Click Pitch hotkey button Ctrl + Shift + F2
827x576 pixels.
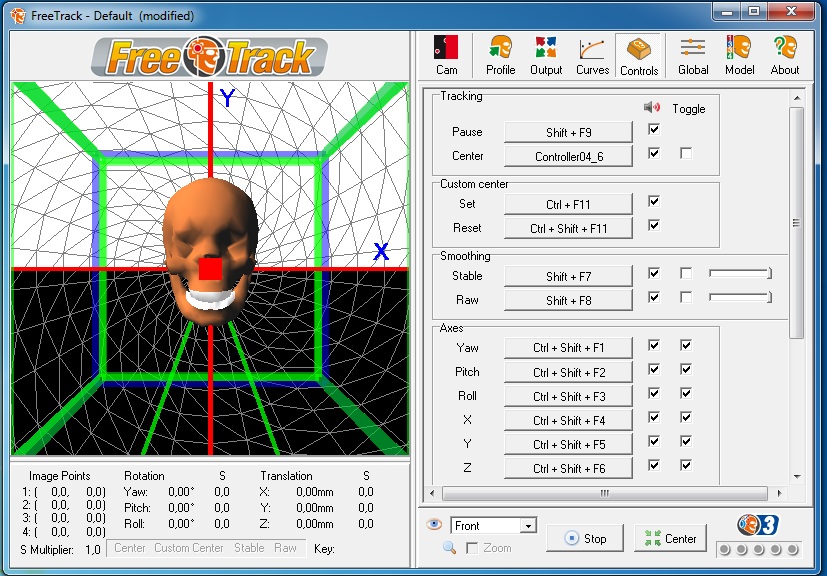pos(568,372)
